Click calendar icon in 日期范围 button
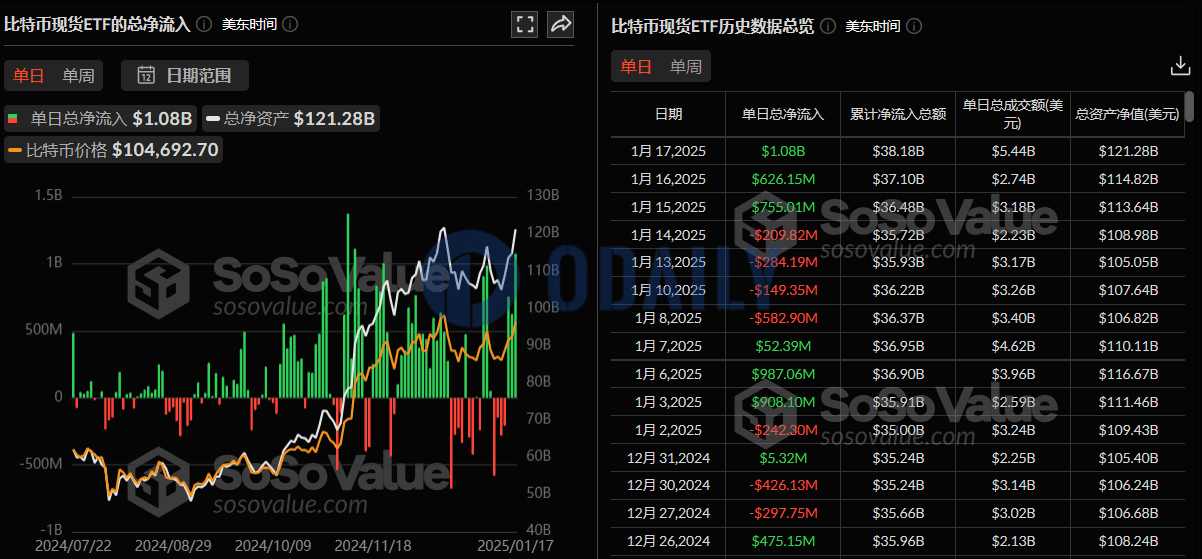This screenshot has height=559, width=1202. tap(146, 75)
